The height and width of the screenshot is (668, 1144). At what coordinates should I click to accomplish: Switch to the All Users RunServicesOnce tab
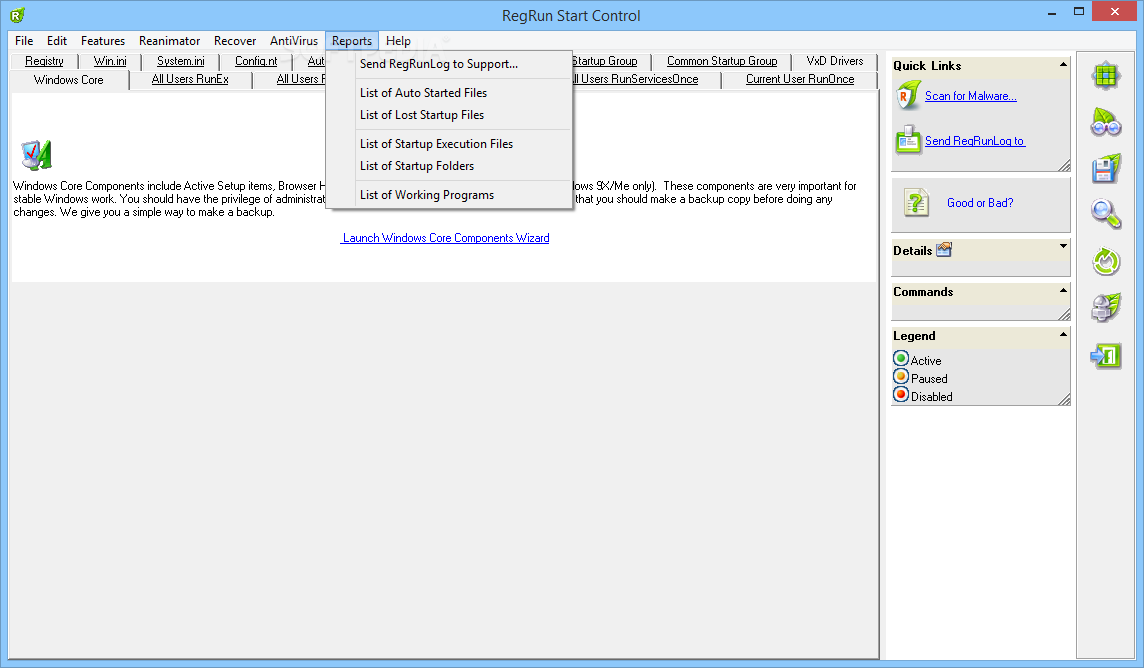coord(636,79)
